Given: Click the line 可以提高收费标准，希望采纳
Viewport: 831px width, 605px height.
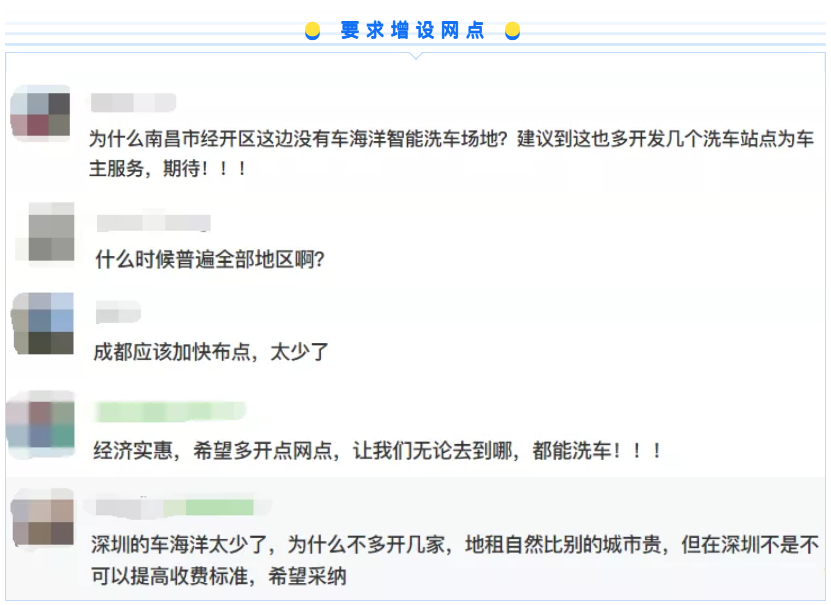Looking at the screenshot, I should point(218,577).
